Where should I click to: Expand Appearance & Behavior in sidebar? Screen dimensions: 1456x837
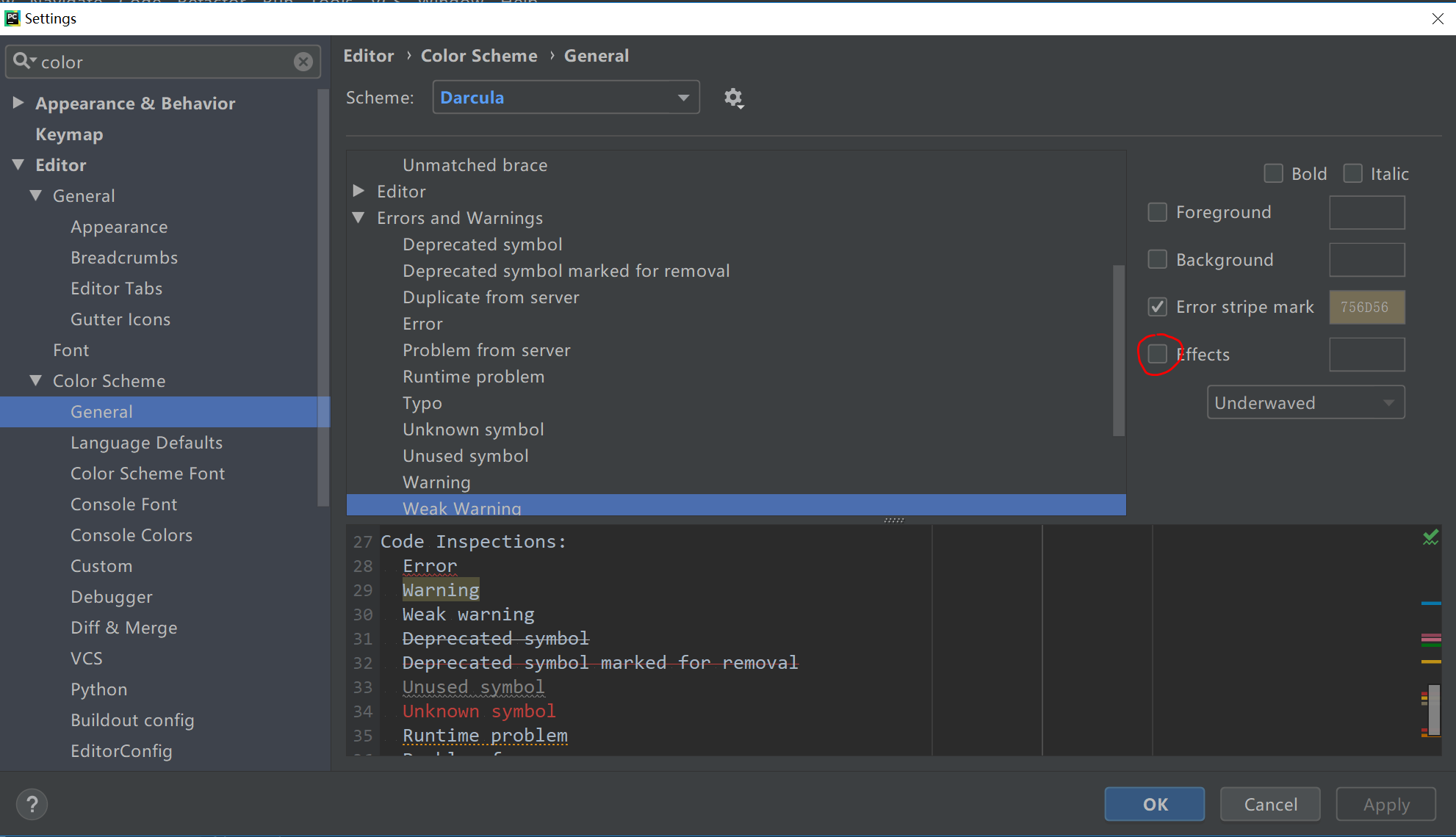18,103
